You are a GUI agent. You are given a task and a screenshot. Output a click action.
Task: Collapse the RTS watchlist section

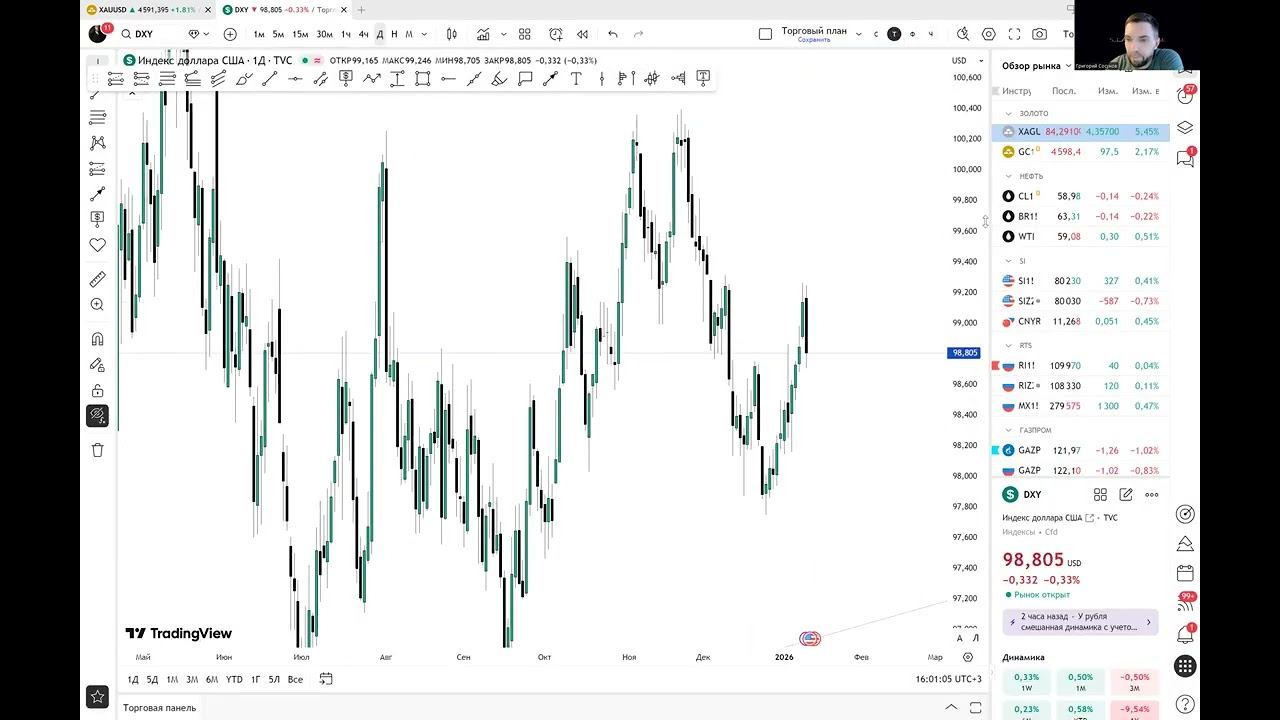pos(1009,345)
